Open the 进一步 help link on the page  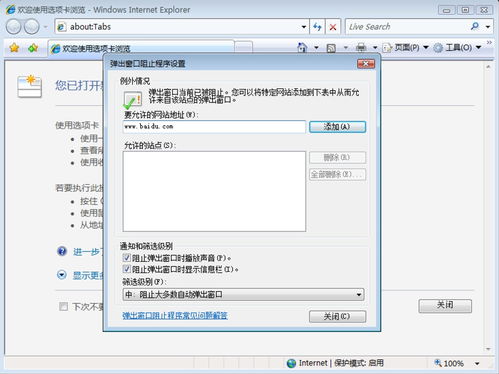tap(88, 252)
